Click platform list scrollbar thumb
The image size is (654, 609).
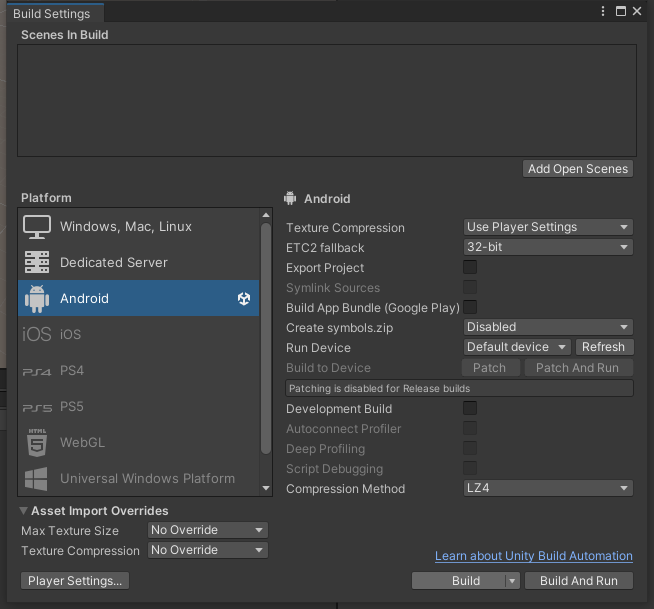click(266, 338)
